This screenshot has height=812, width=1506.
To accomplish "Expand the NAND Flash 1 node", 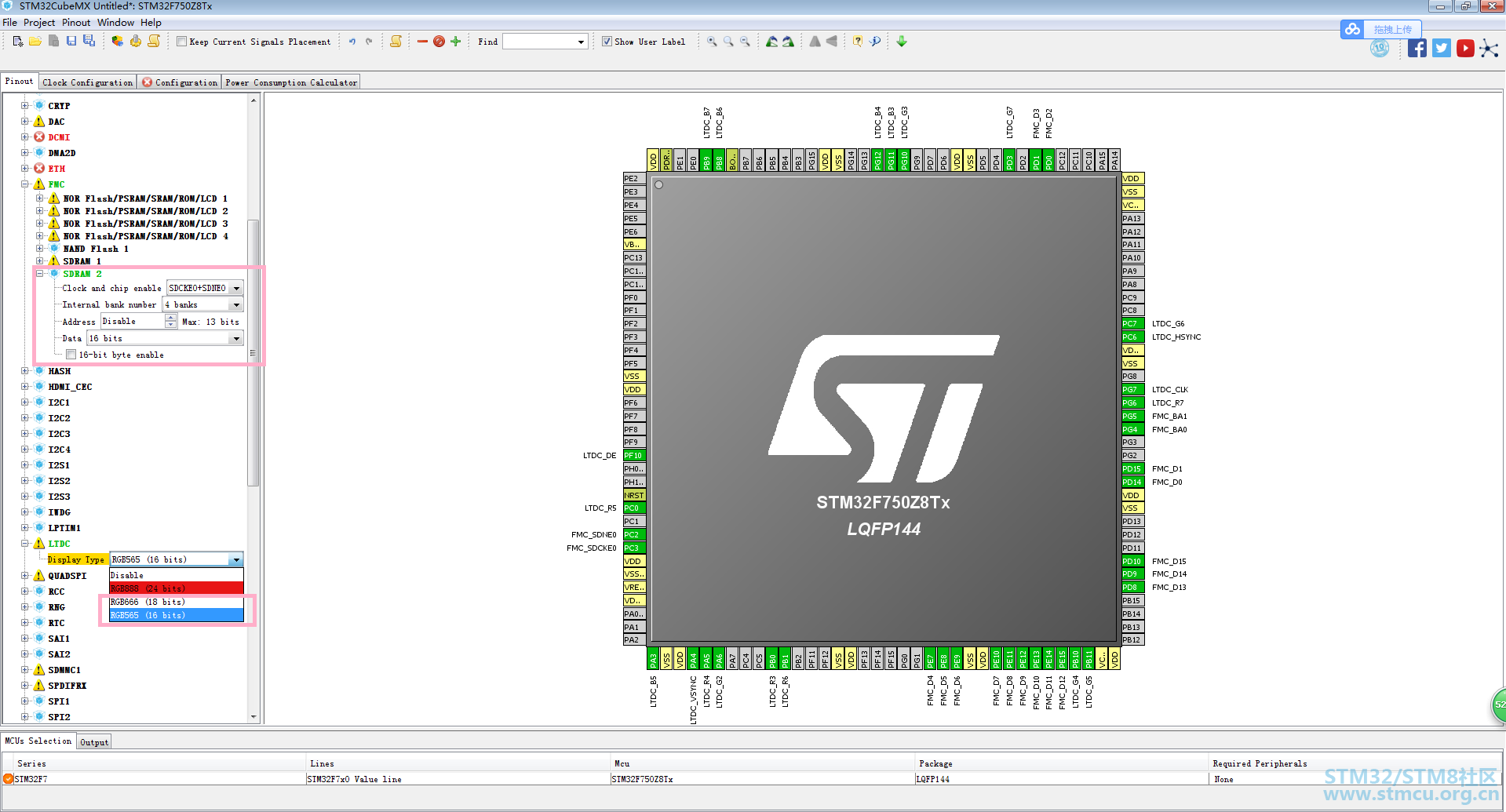I will 40,249.
